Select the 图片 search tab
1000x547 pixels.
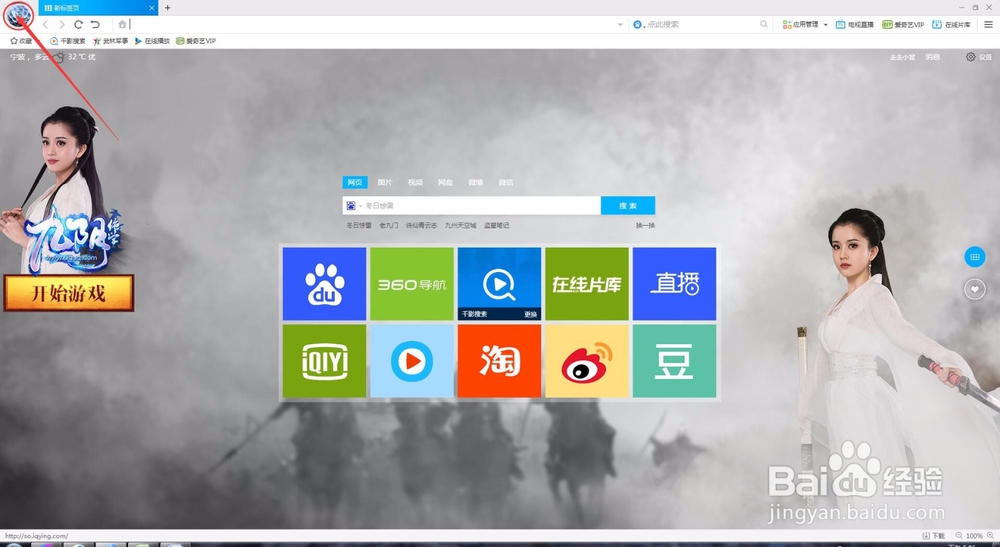[x=385, y=182]
